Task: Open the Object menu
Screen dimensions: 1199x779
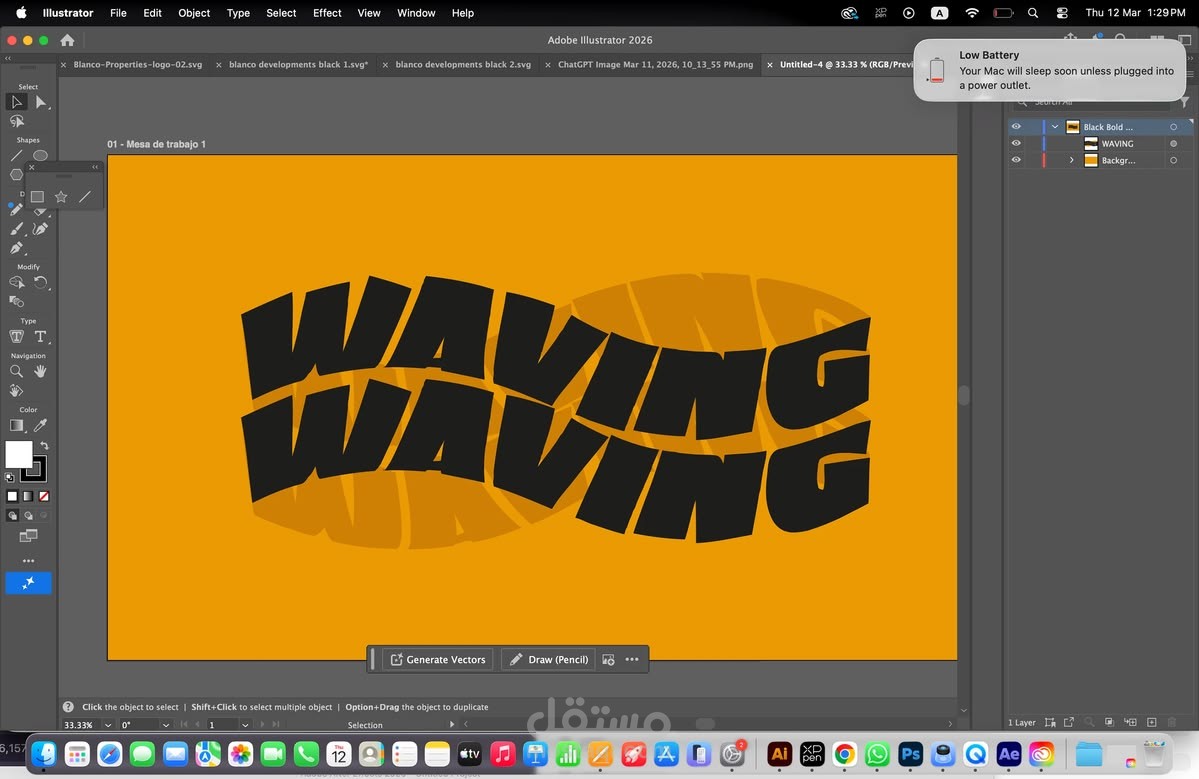Action: pos(193,13)
